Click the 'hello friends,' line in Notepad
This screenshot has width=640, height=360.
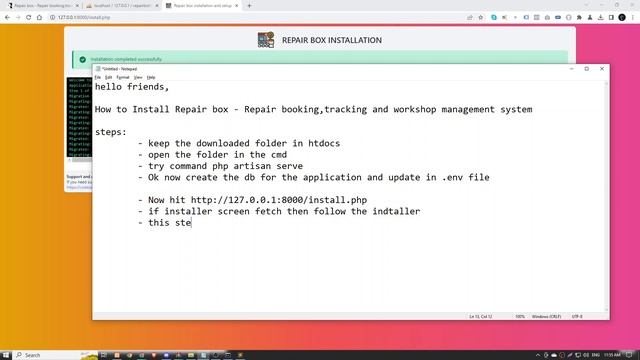(132, 87)
